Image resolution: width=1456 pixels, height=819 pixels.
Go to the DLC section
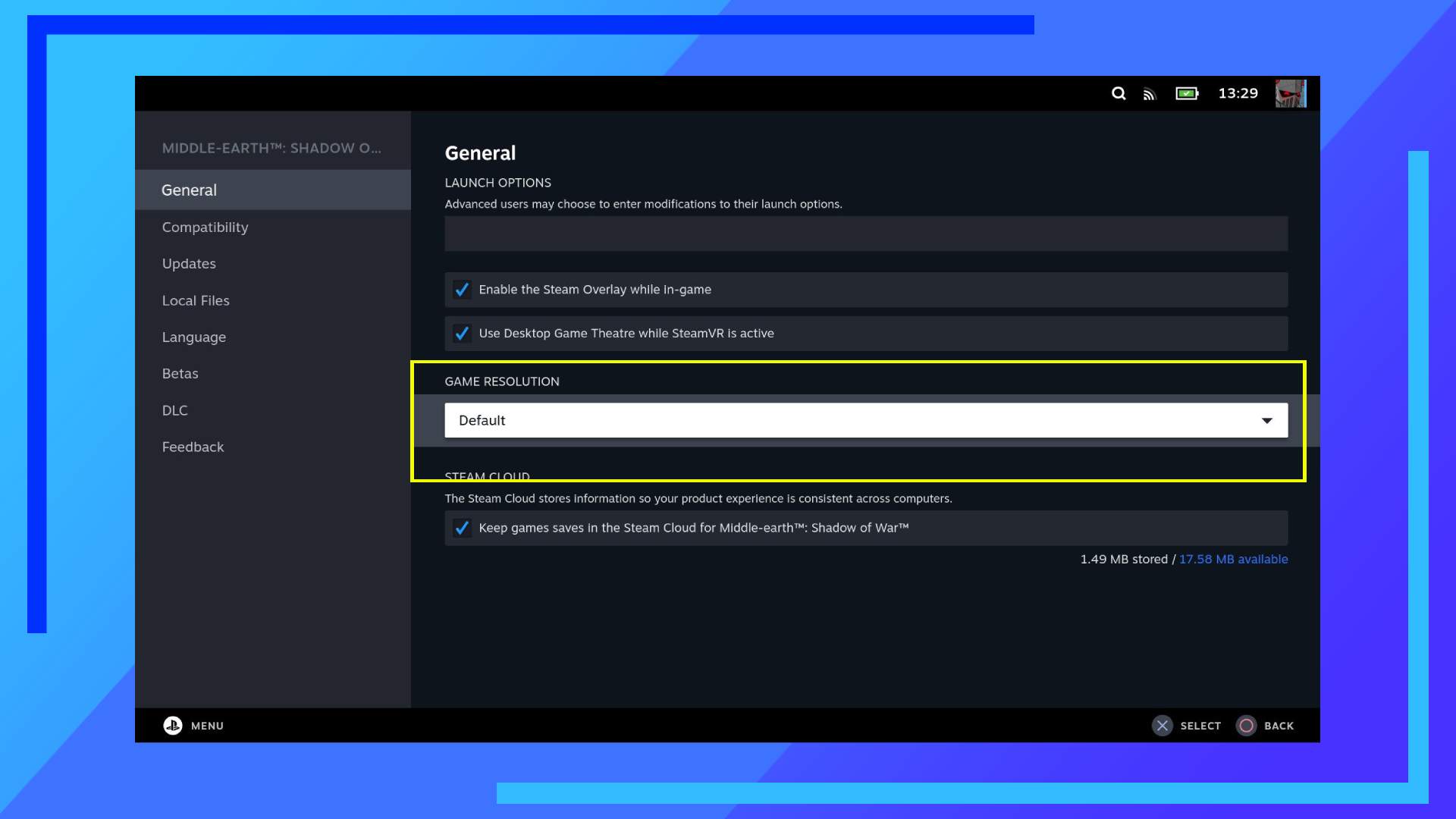174,410
